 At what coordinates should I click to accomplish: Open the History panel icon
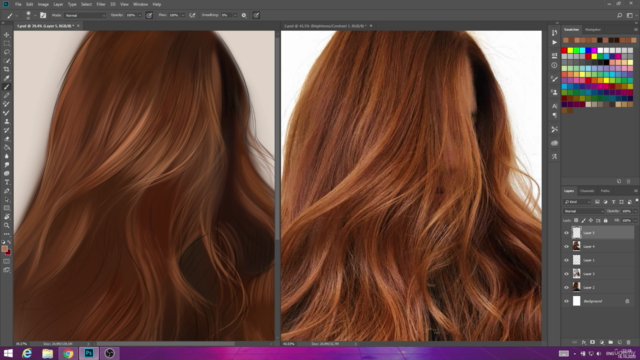coord(554,33)
